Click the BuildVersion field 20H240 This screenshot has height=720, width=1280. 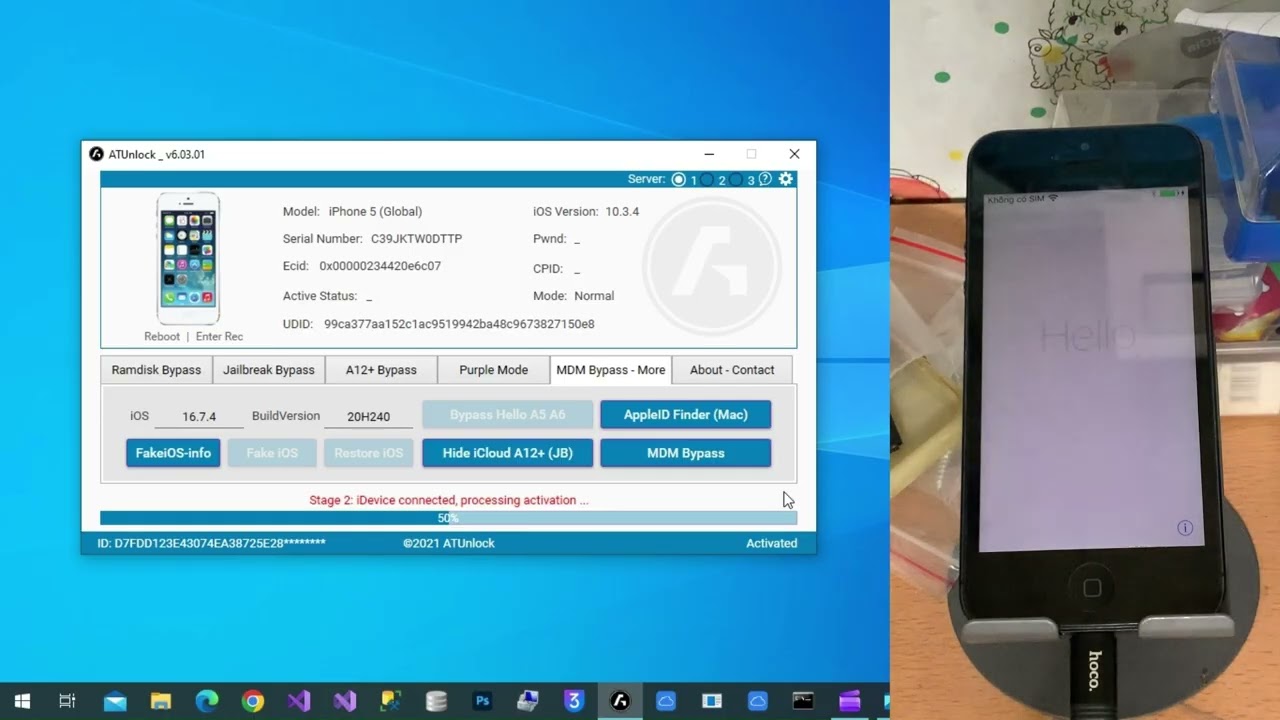pos(368,417)
